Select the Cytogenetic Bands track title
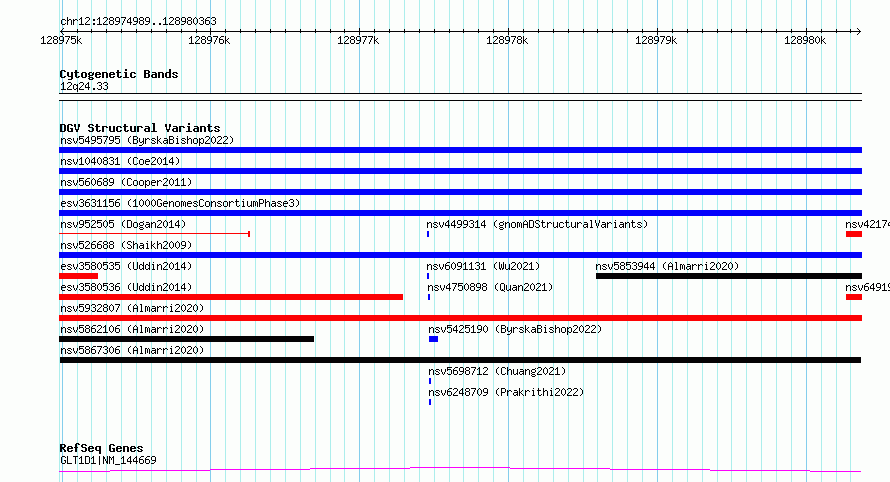 (119, 74)
